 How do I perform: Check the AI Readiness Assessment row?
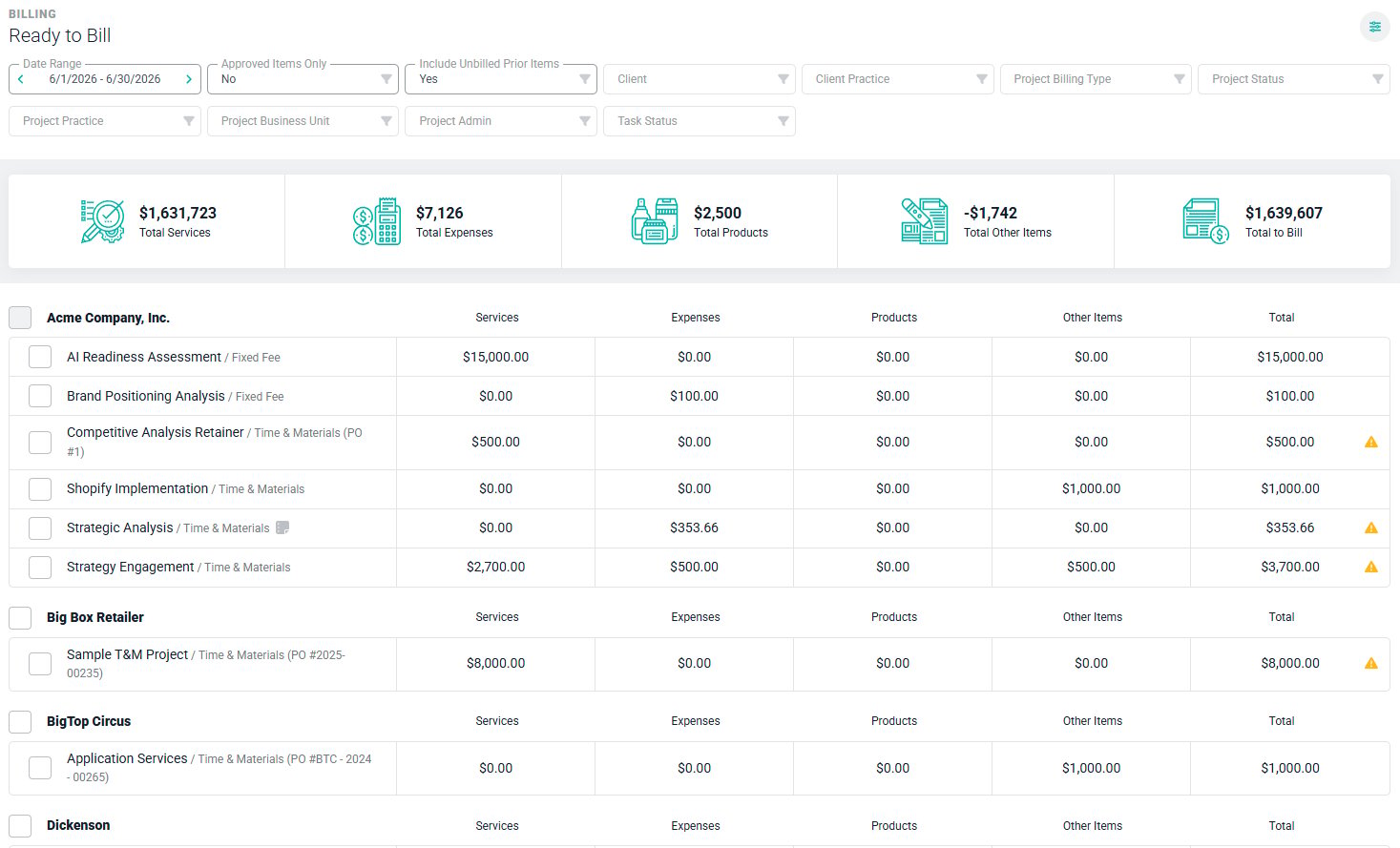[40, 357]
